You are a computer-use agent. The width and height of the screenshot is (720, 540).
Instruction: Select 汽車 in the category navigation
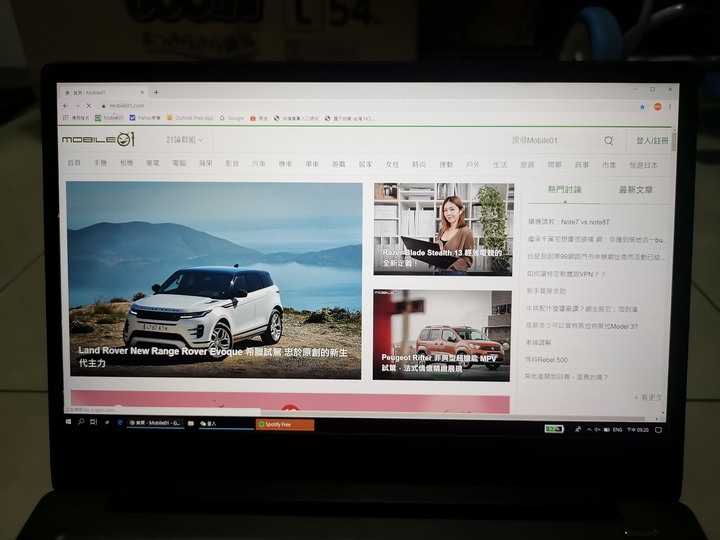point(259,163)
